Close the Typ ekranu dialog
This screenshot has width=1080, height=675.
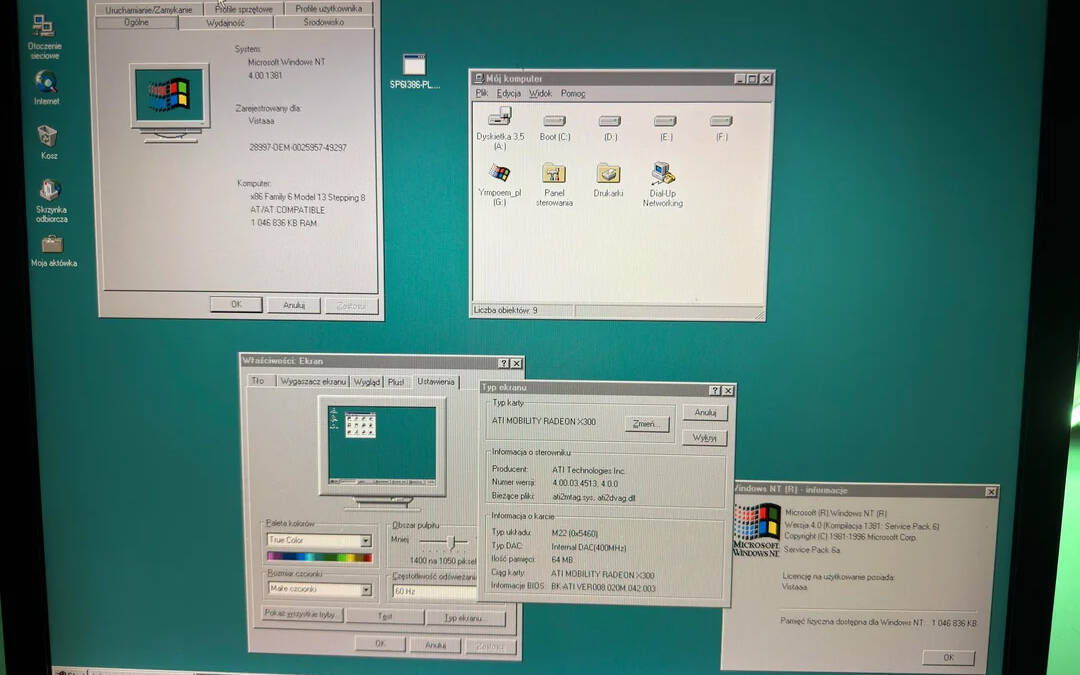[x=727, y=391]
